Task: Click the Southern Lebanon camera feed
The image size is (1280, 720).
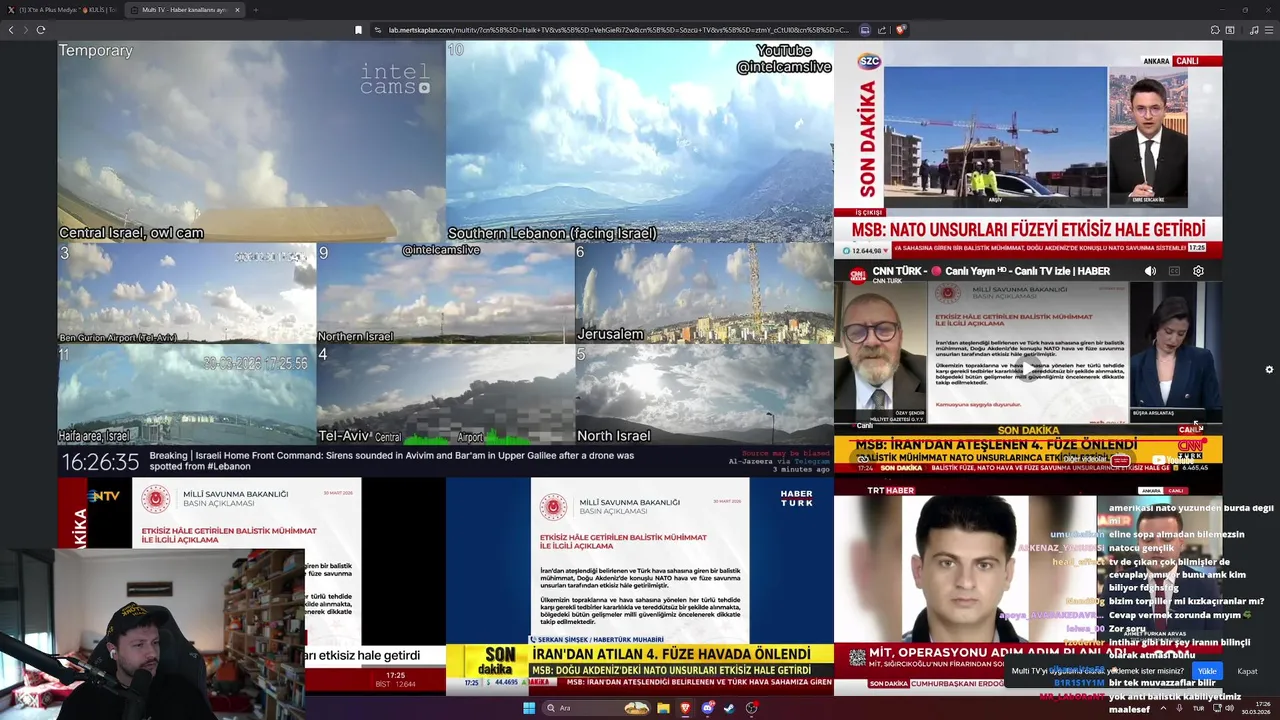Action: 639,141
